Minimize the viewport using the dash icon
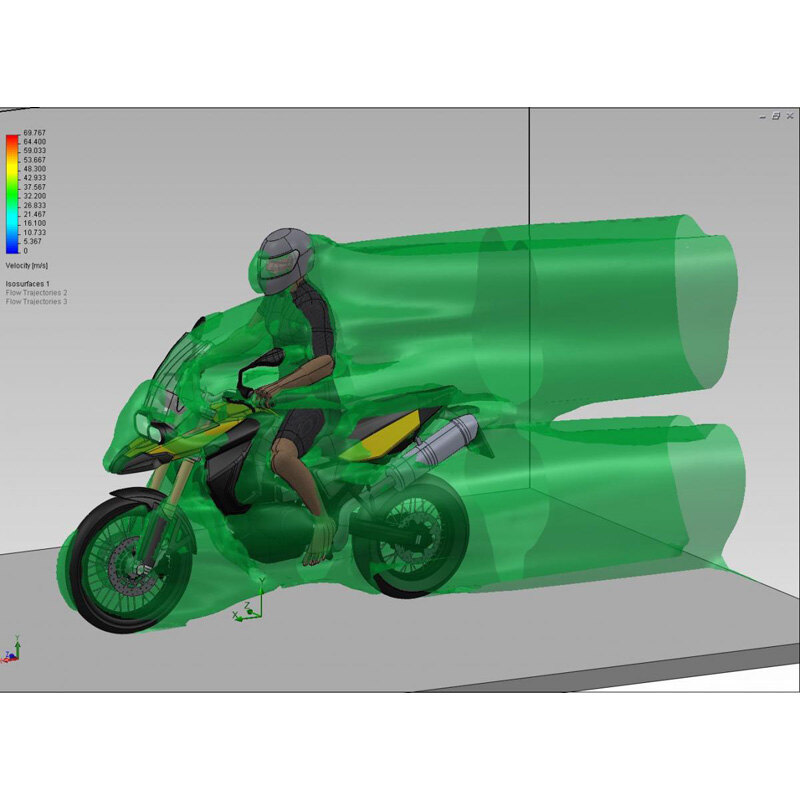The width and height of the screenshot is (800, 800). pyautogui.click(x=763, y=117)
